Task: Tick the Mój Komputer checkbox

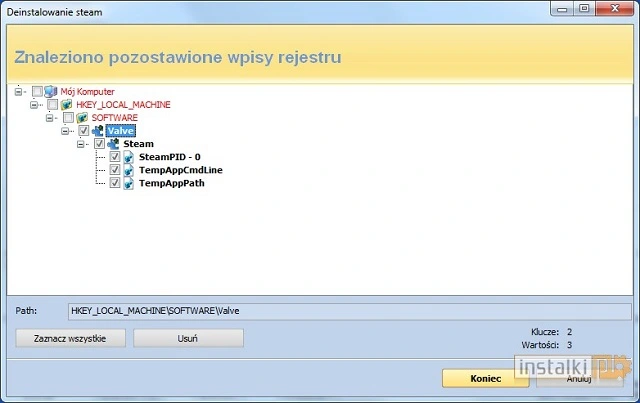Action: (37, 91)
